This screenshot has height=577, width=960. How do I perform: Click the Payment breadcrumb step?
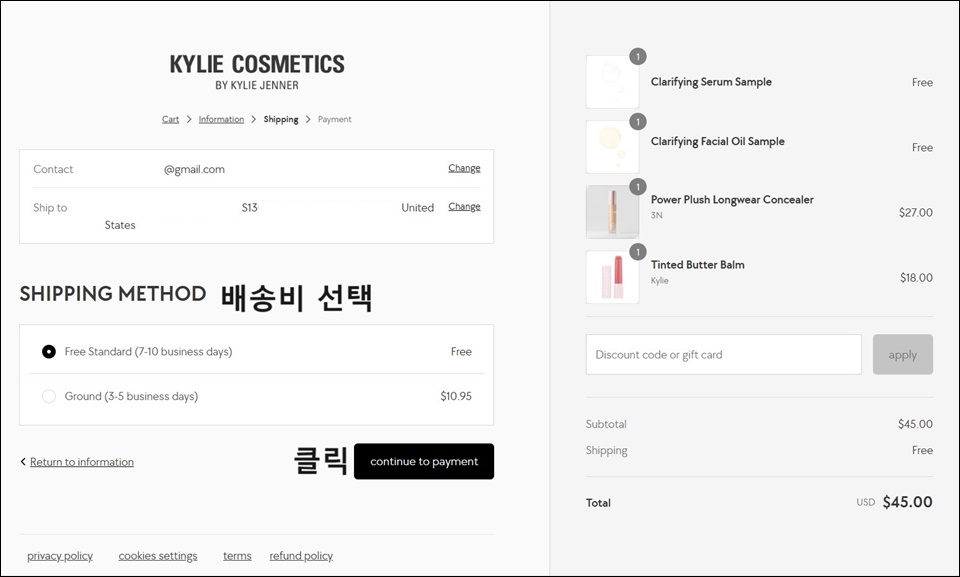(334, 119)
